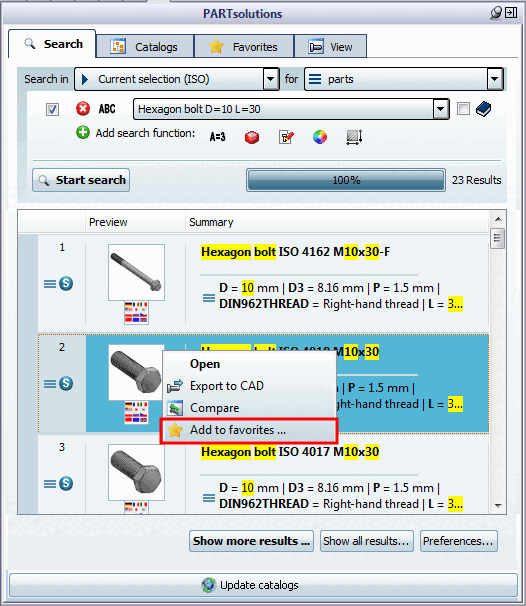Open Preferences dialog button
Viewport: 526px width, 606px height.
(458, 541)
